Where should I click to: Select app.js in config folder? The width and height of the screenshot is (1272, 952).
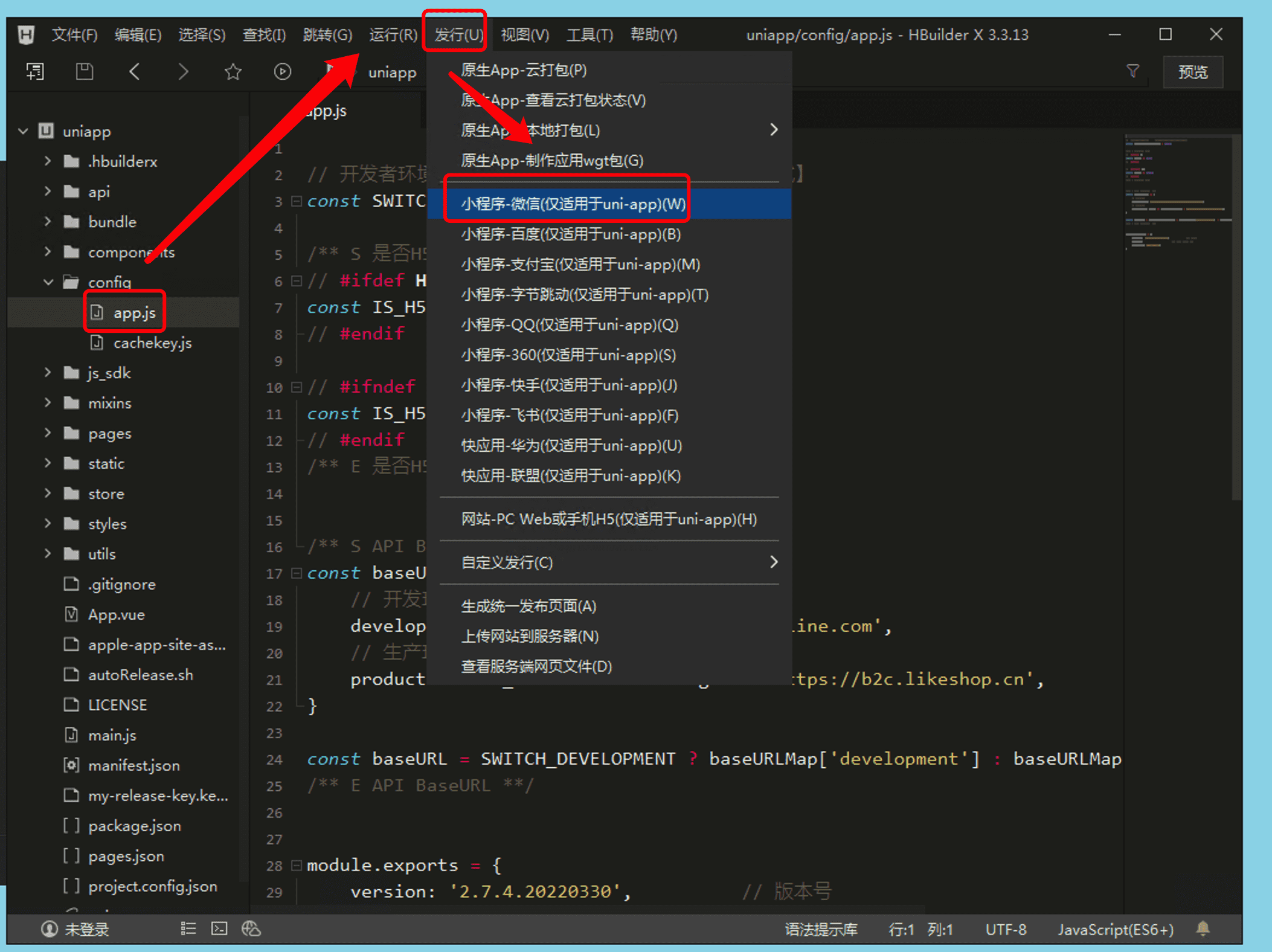point(134,312)
